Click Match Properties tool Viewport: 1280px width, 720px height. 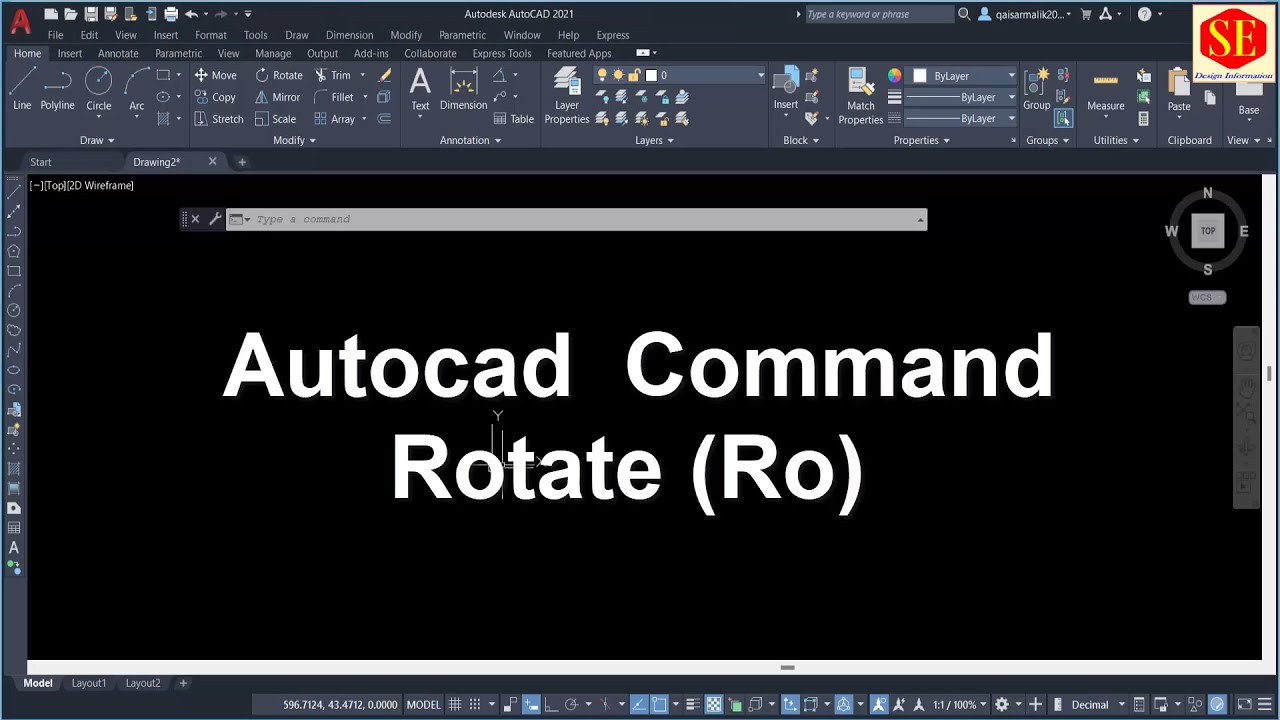pos(860,96)
